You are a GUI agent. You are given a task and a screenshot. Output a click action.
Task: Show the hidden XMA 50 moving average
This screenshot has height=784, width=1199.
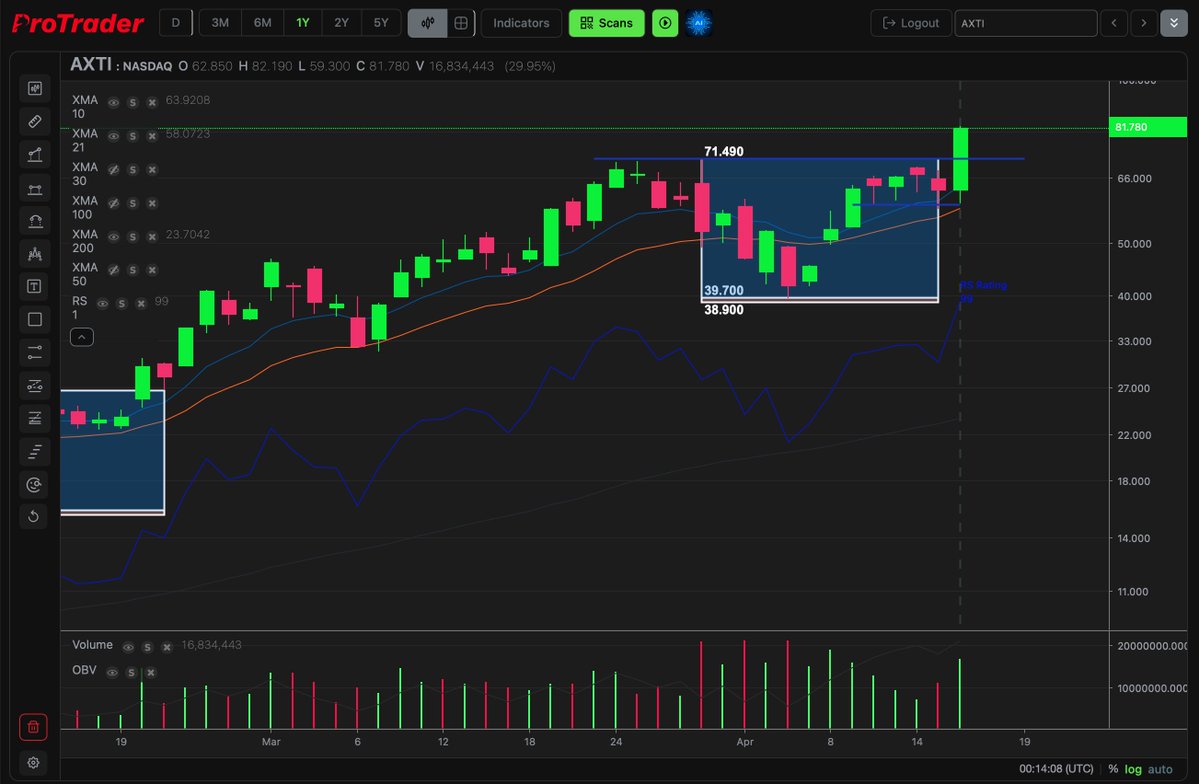tap(113, 269)
